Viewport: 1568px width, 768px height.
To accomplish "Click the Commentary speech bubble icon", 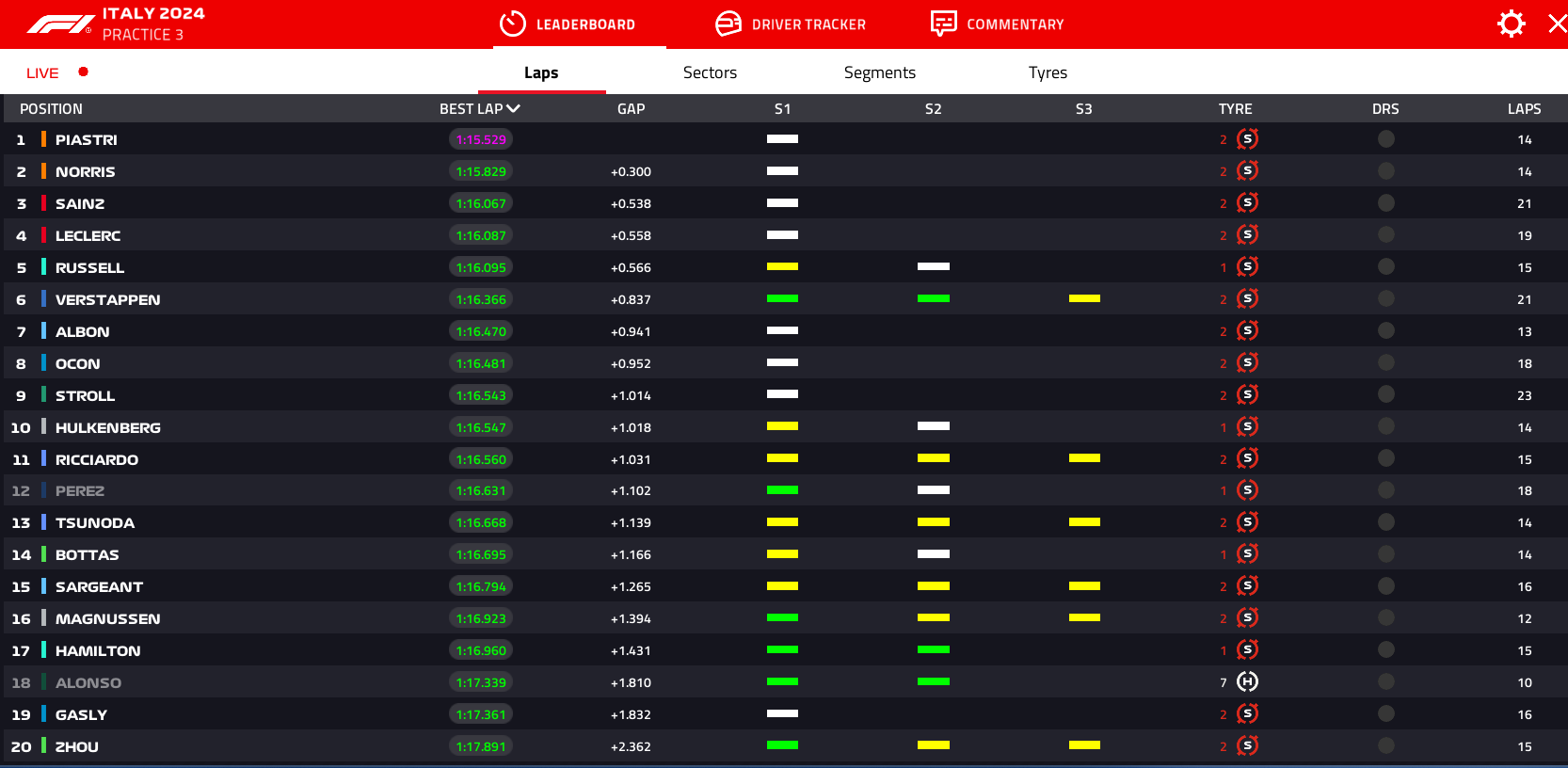I will (943, 24).
